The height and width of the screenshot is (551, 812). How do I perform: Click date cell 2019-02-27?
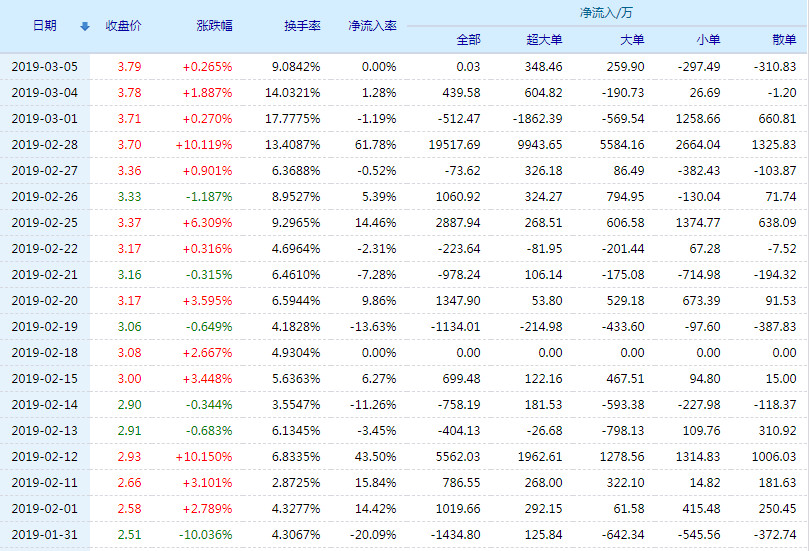pos(45,171)
